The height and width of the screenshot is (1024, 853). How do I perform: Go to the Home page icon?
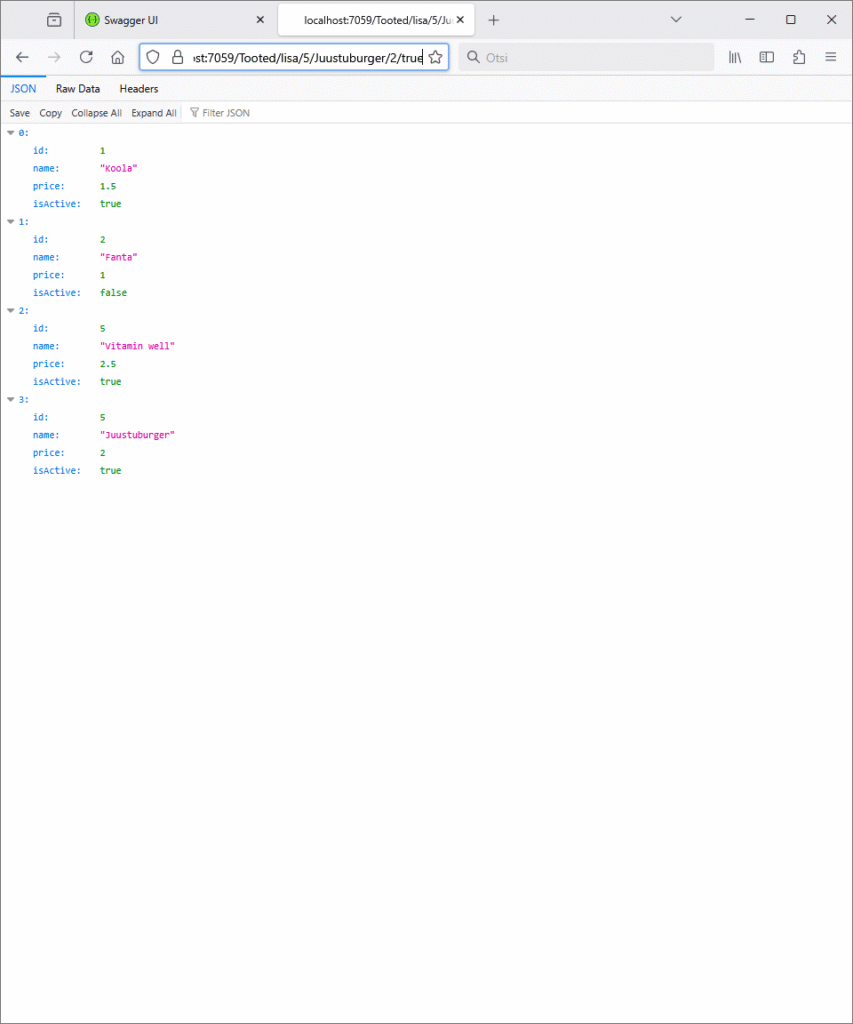point(117,57)
